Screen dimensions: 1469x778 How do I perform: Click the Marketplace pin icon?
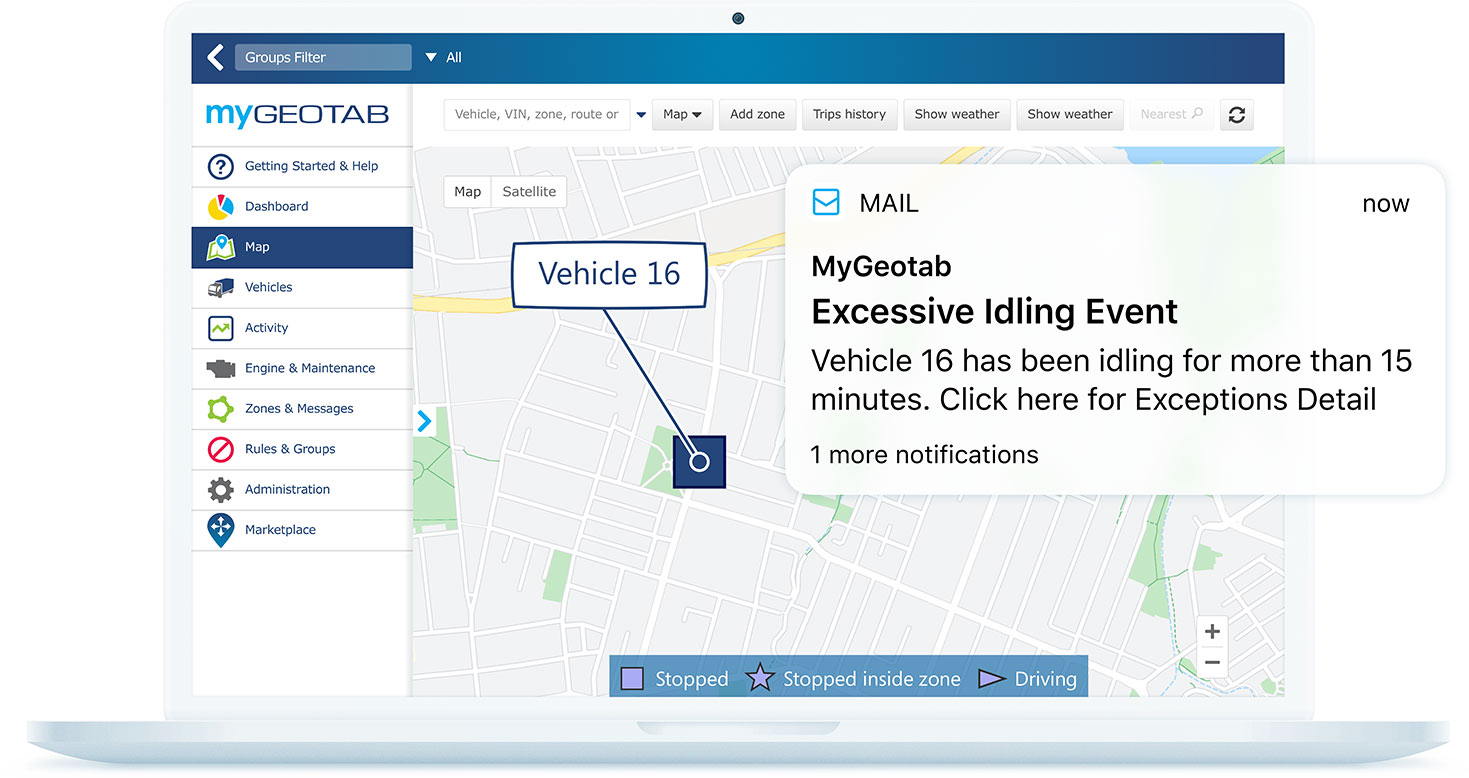220,530
